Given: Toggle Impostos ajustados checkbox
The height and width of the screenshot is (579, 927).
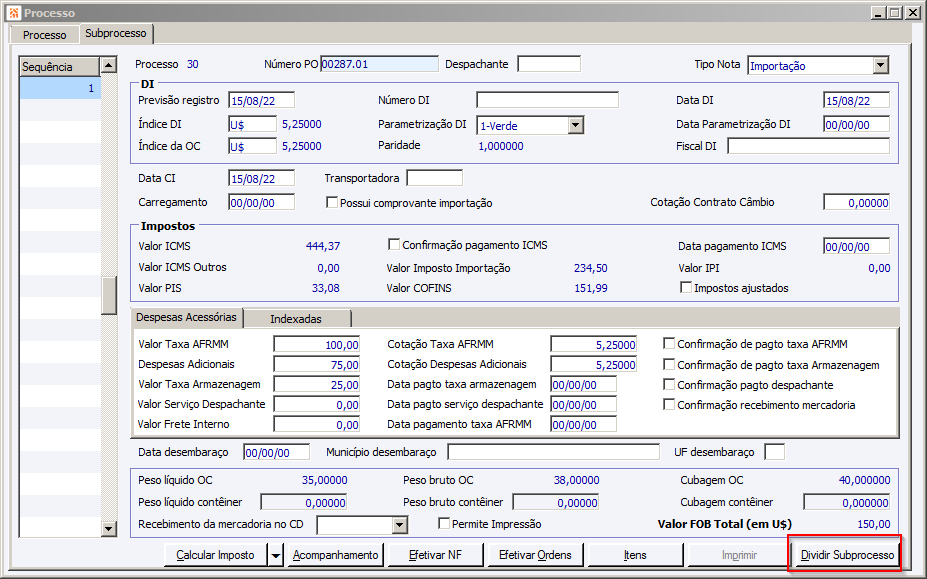Looking at the screenshot, I should point(686,288).
